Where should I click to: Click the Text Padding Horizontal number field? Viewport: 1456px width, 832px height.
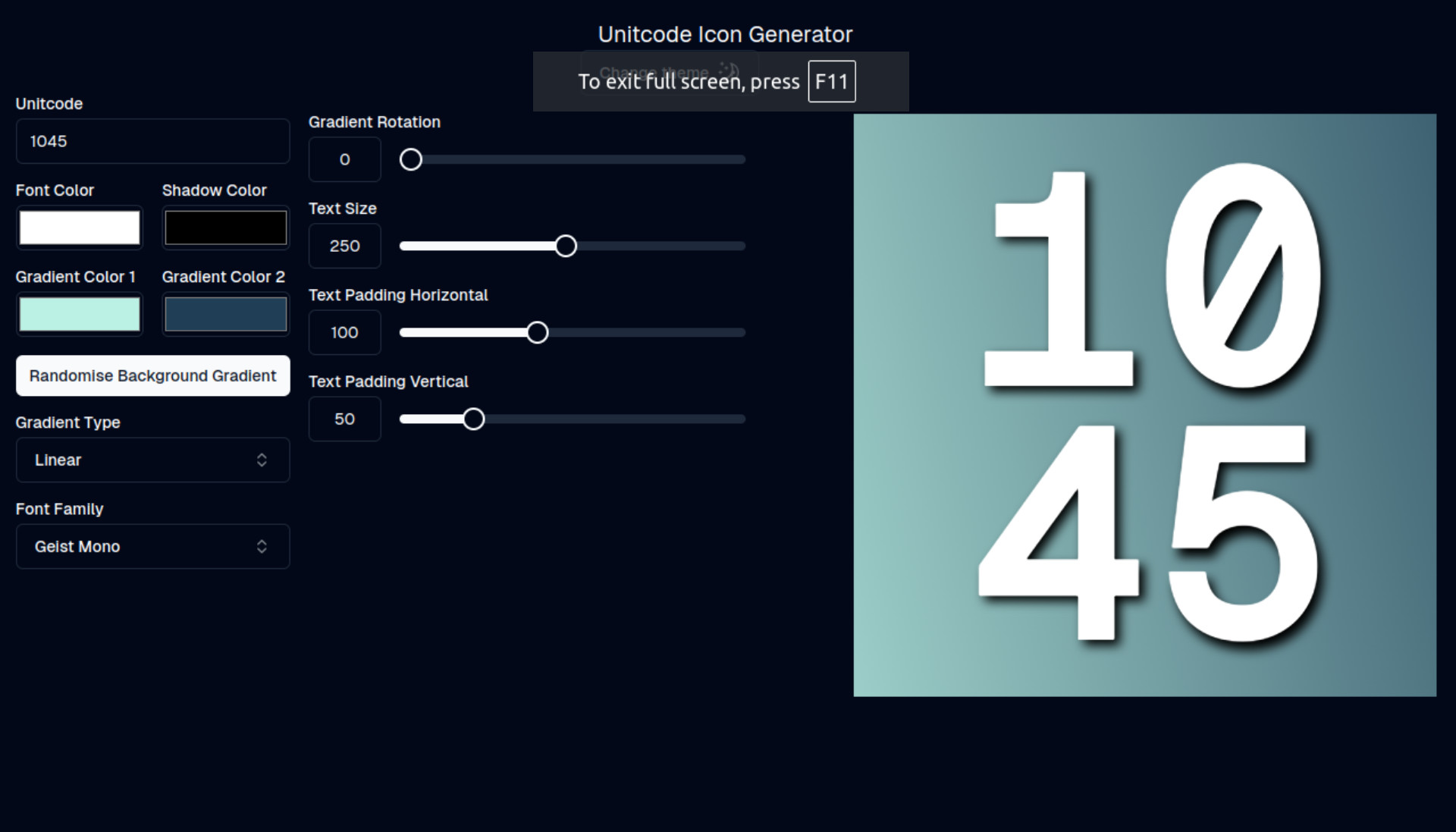coord(344,332)
